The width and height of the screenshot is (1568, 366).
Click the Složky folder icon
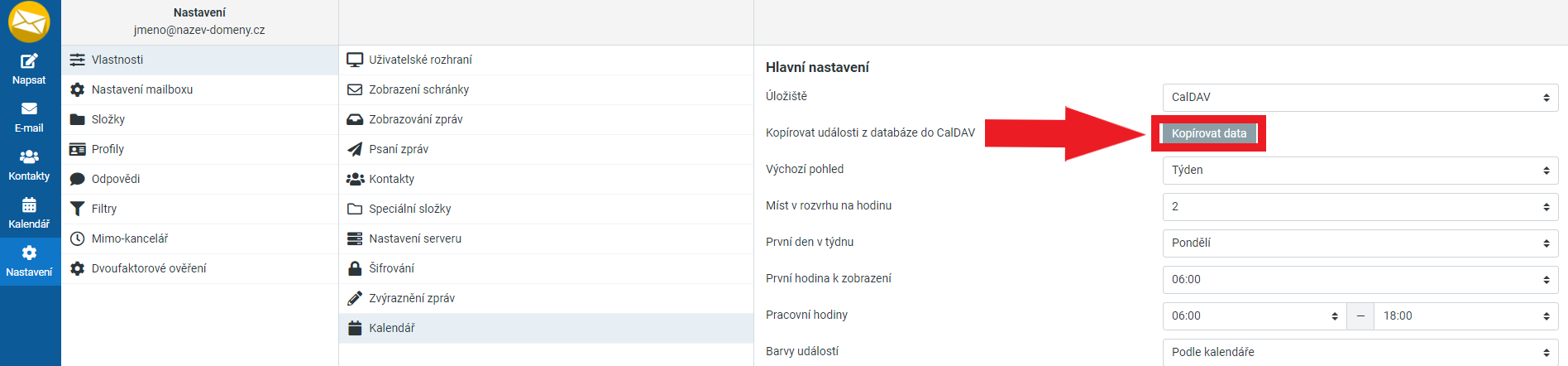point(78,119)
